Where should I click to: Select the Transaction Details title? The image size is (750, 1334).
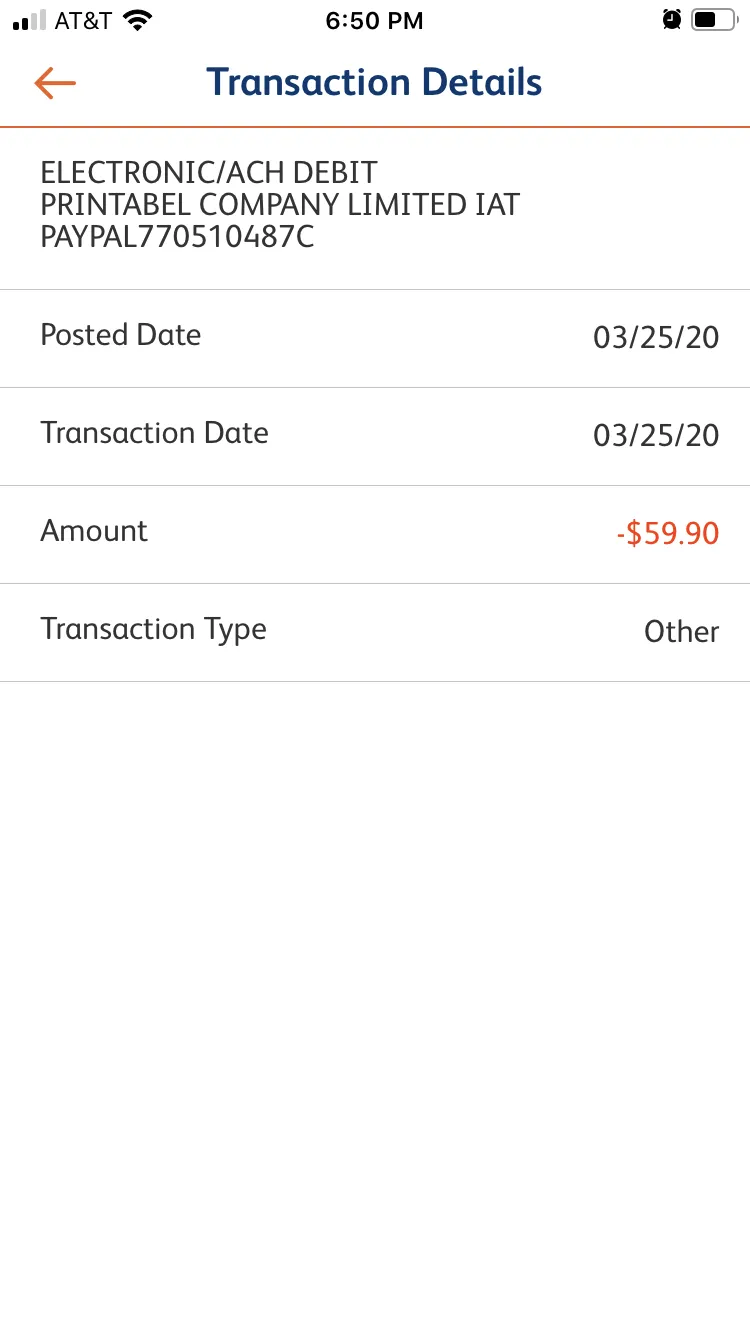[x=374, y=82]
